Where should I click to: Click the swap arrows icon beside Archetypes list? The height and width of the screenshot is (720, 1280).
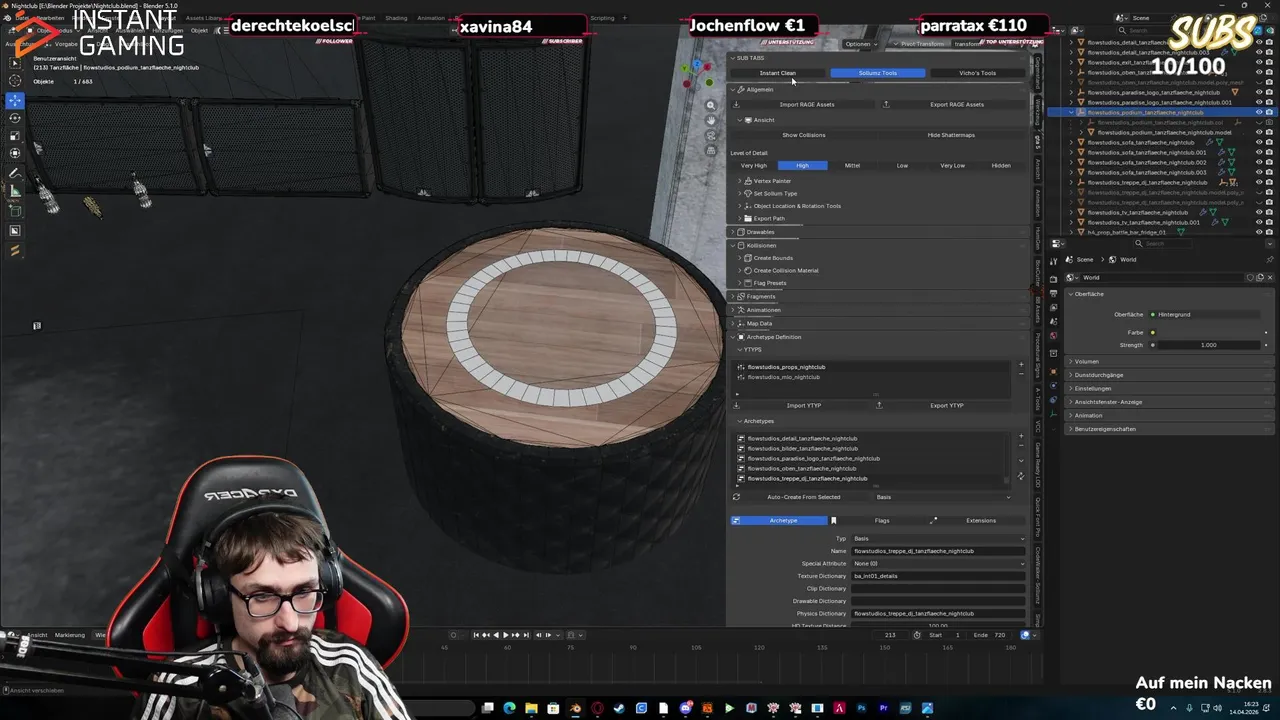[x=1021, y=475]
